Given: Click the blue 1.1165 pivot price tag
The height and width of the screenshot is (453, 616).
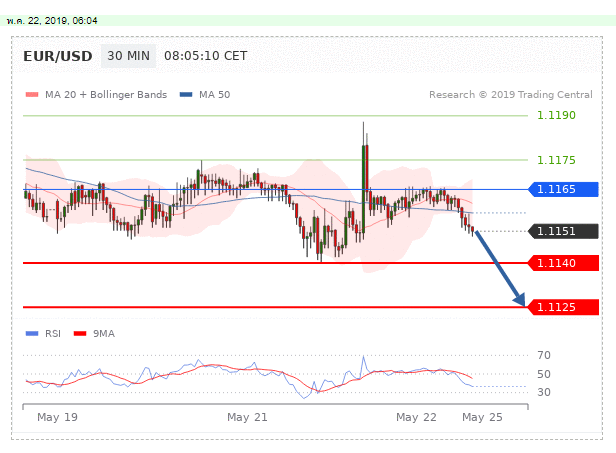Looking at the screenshot, I should point(563,189).
